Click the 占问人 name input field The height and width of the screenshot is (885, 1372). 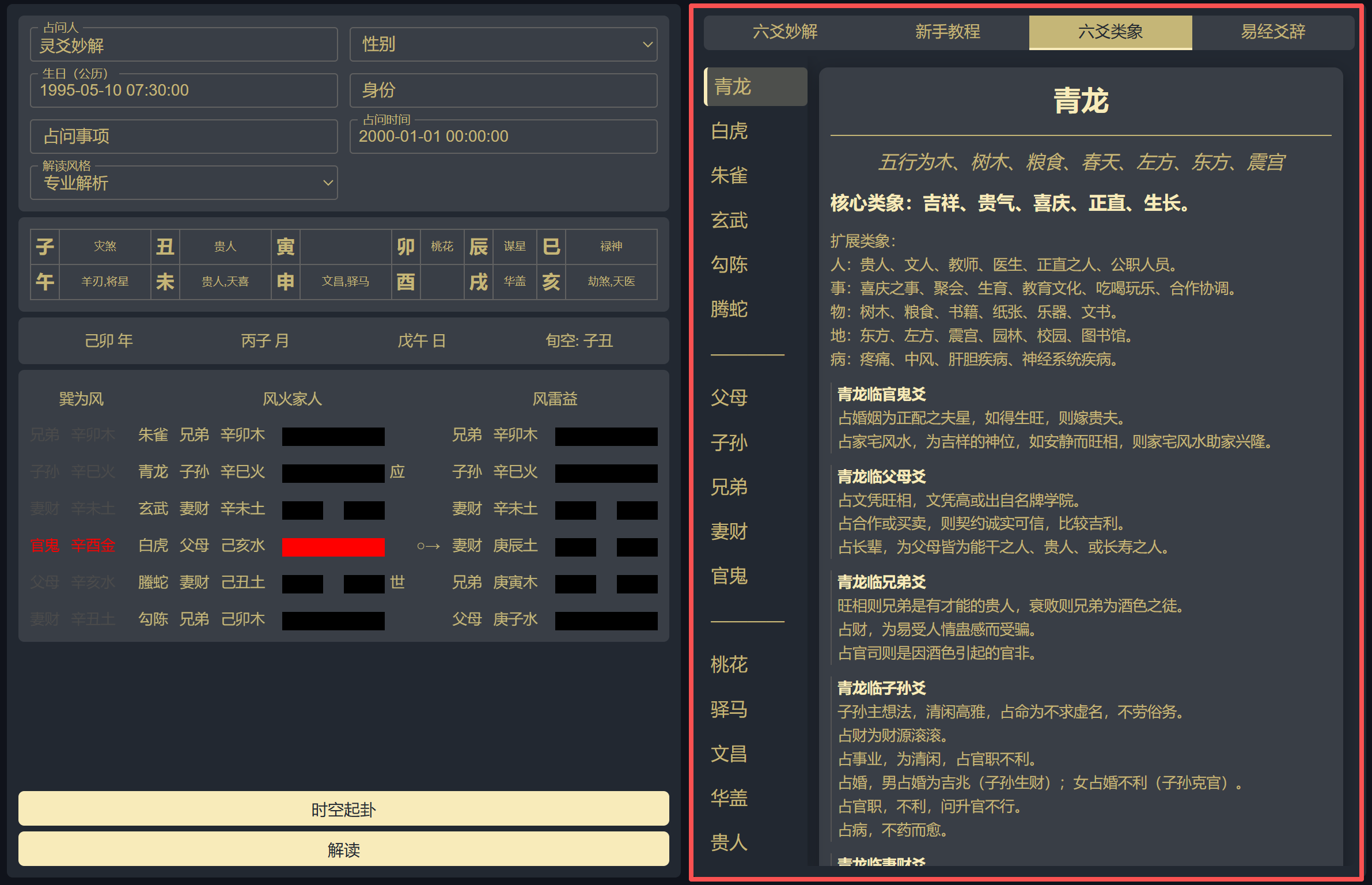(x=183, y=46)
